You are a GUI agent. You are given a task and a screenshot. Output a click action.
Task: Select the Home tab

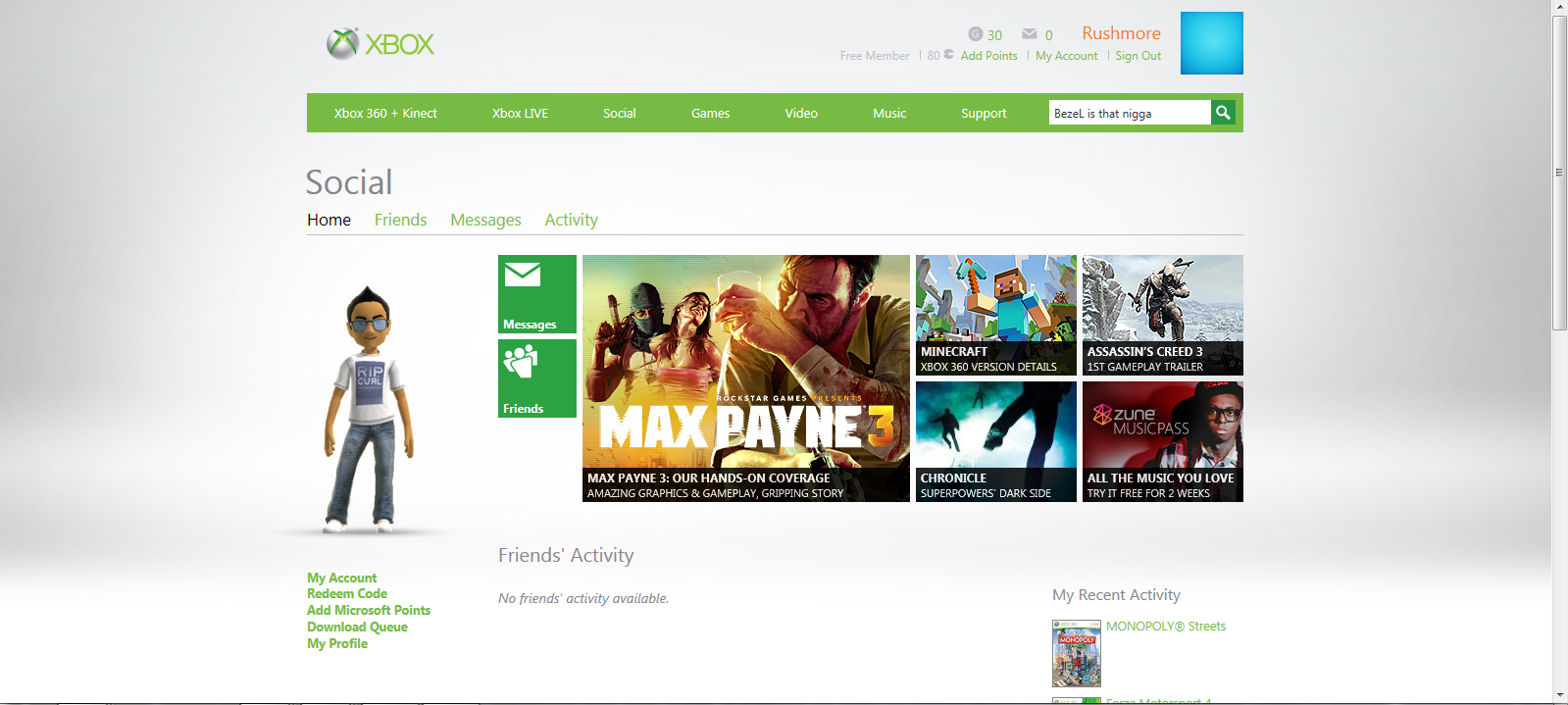tap(329, 220)
